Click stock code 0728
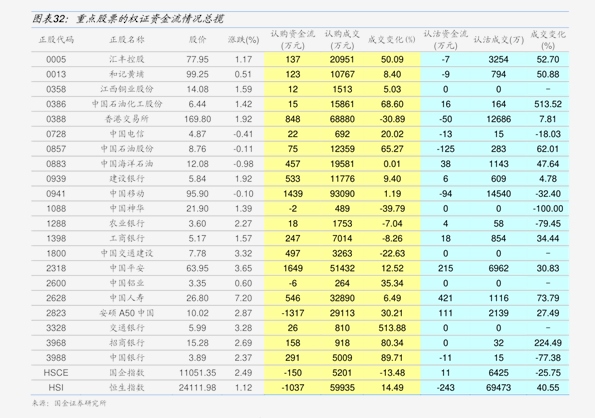The width and height of the screenshot is (595, 418). (56, 134)
